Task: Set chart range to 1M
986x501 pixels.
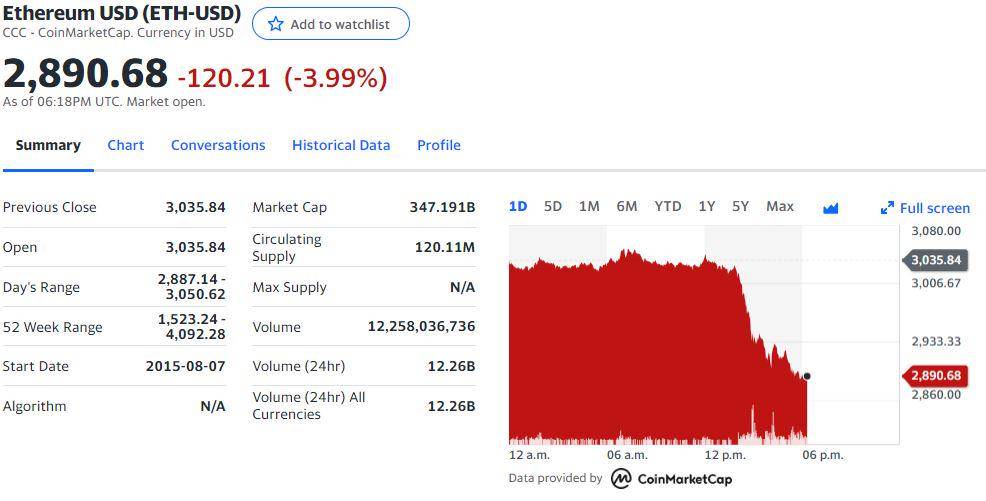Action: [589, 206]
